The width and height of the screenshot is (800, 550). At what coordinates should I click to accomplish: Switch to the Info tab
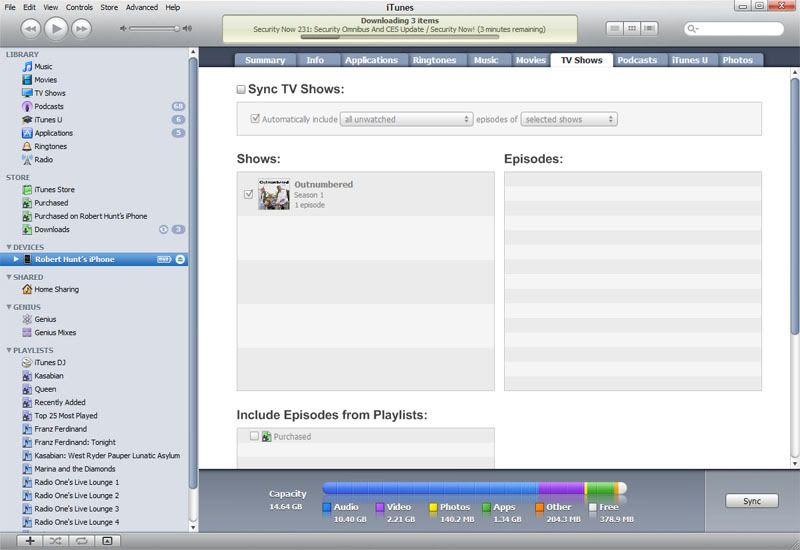tap(315, 60)
